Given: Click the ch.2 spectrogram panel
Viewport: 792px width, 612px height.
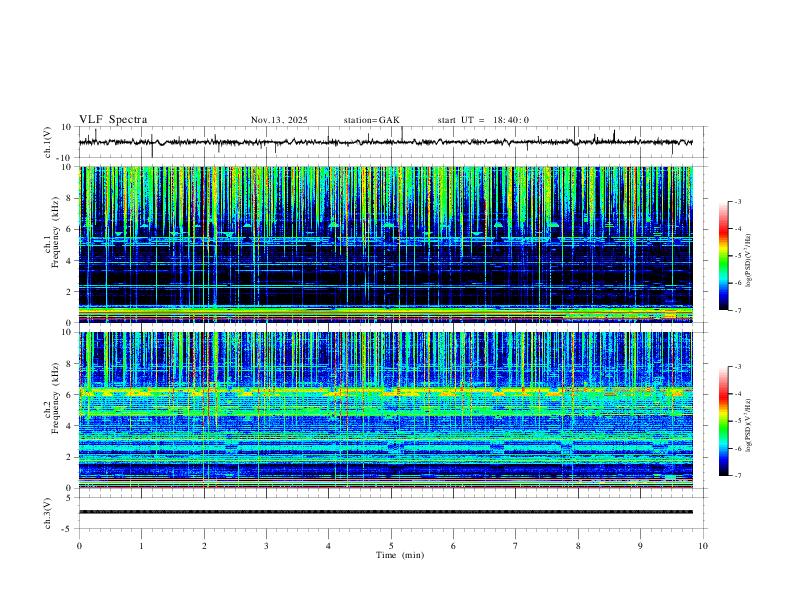Looking at the screenshot, I should 385,410.
